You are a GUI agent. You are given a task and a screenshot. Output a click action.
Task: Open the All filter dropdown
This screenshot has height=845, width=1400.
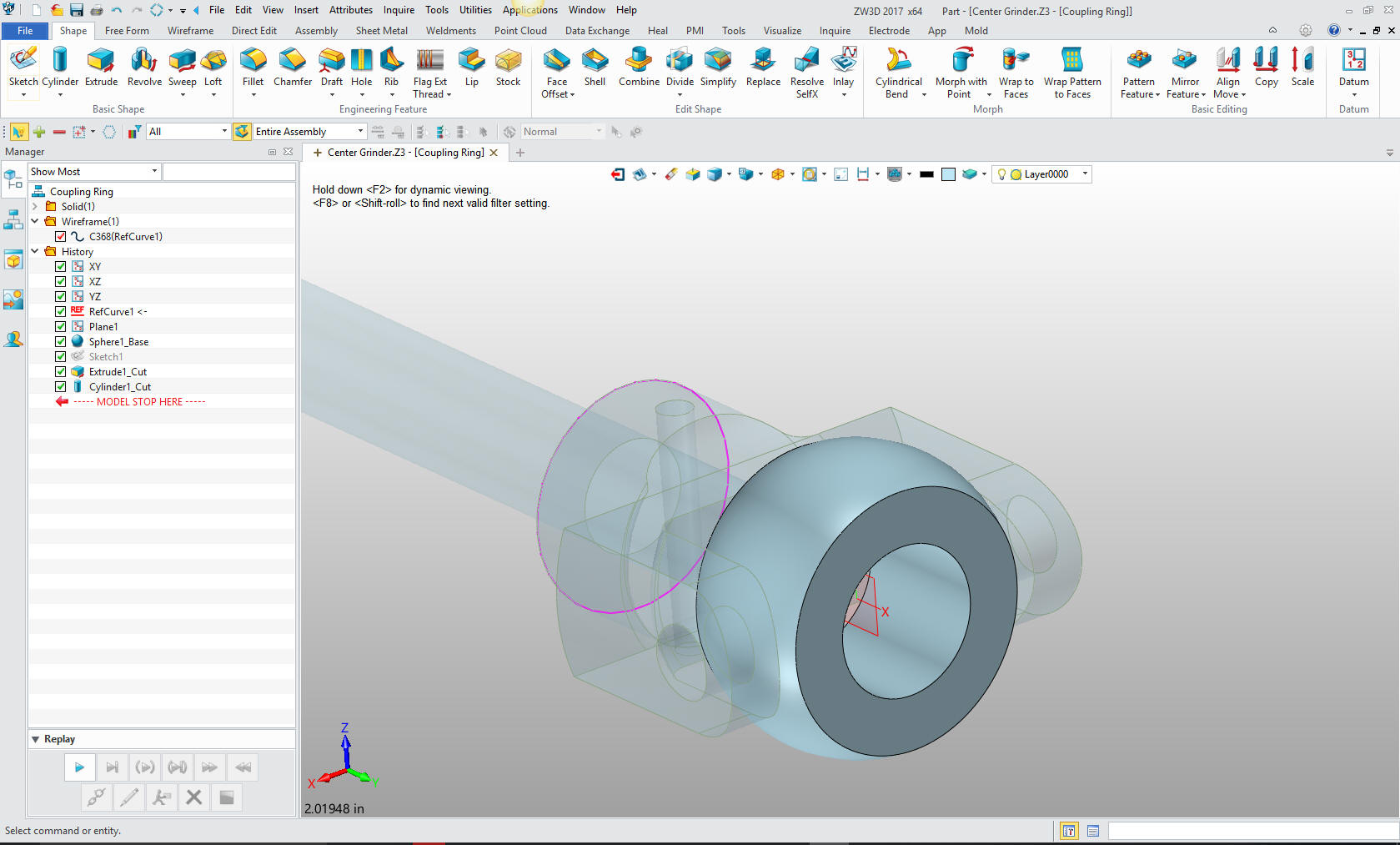(x=188, y=132)
